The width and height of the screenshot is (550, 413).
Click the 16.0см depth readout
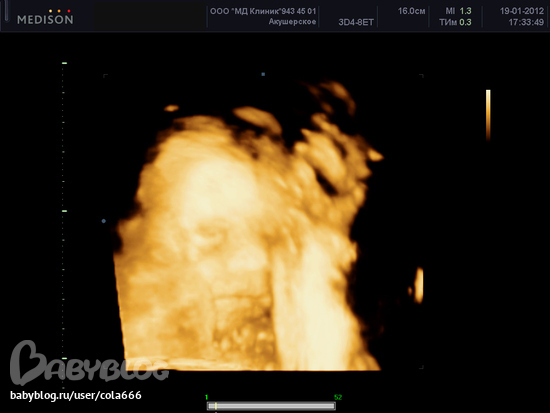(411, 11)
